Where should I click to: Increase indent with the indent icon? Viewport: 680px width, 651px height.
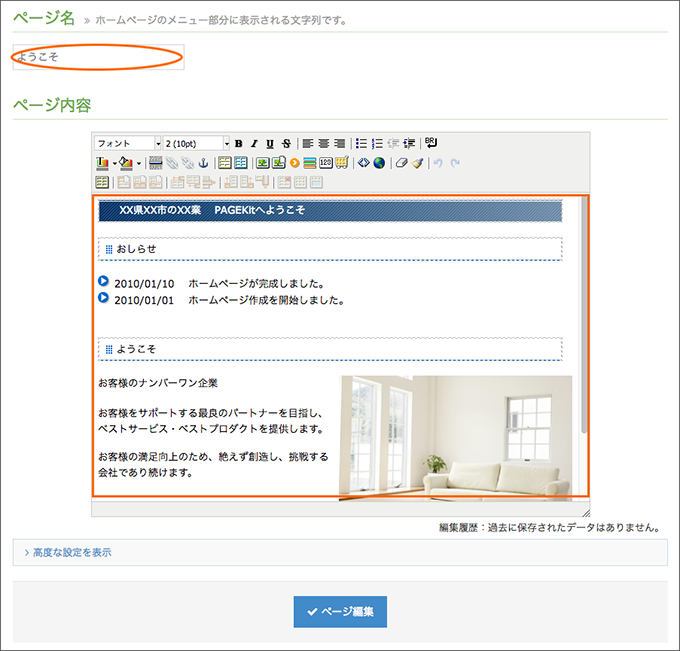(409, 144)
